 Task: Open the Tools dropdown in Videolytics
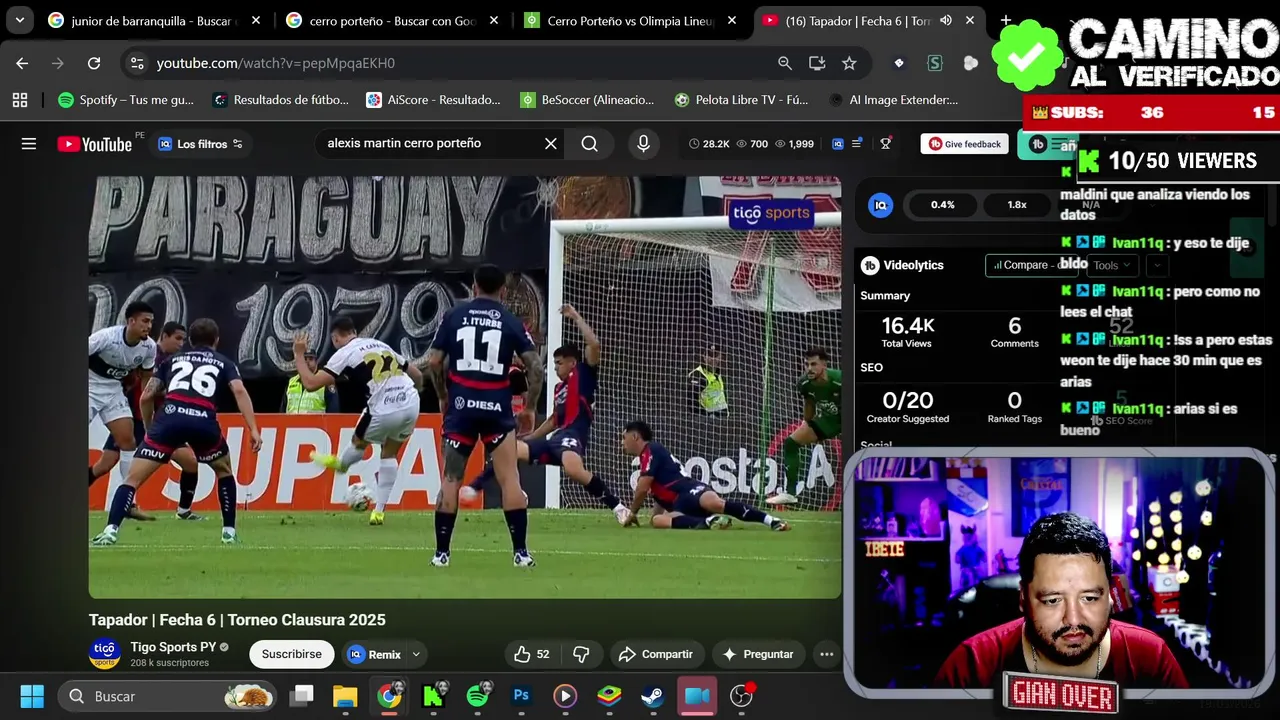1112,265
